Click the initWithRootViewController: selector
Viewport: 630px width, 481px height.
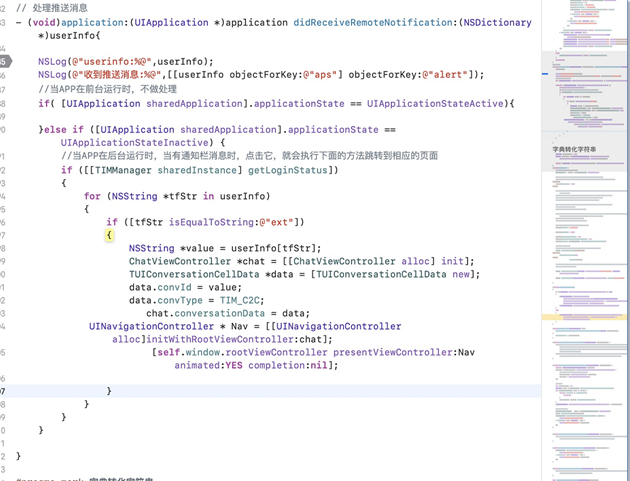pyautogui.click(x=222, y=340)
